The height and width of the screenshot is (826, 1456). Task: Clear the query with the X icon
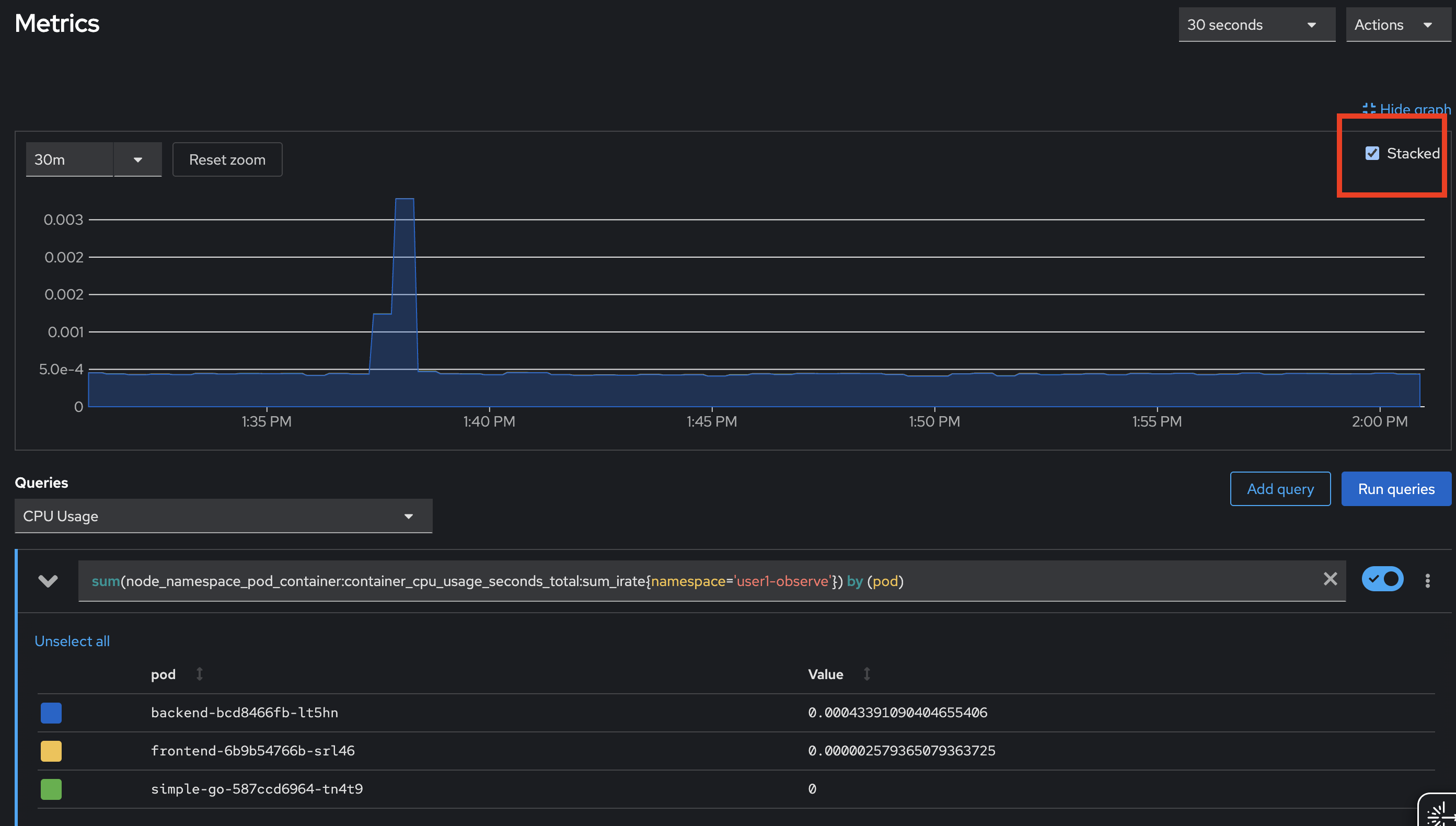1330,579
